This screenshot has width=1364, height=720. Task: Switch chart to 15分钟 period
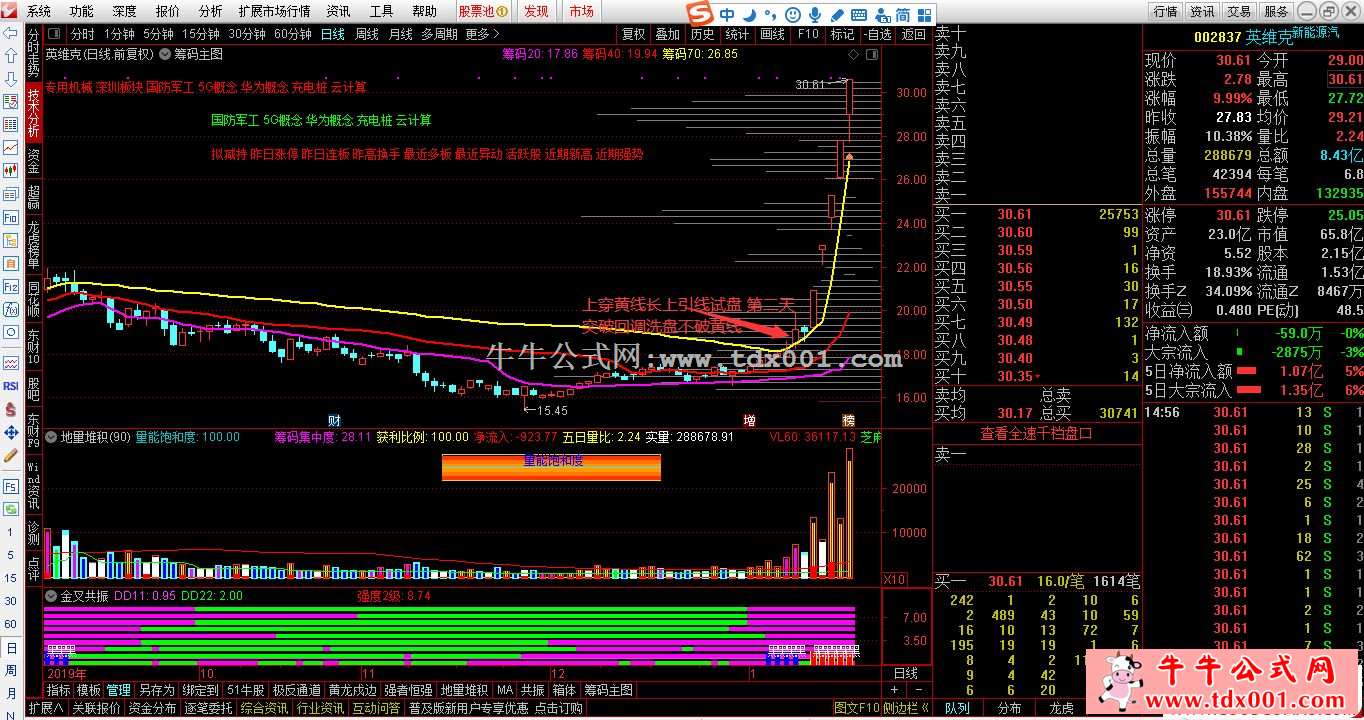200,34
